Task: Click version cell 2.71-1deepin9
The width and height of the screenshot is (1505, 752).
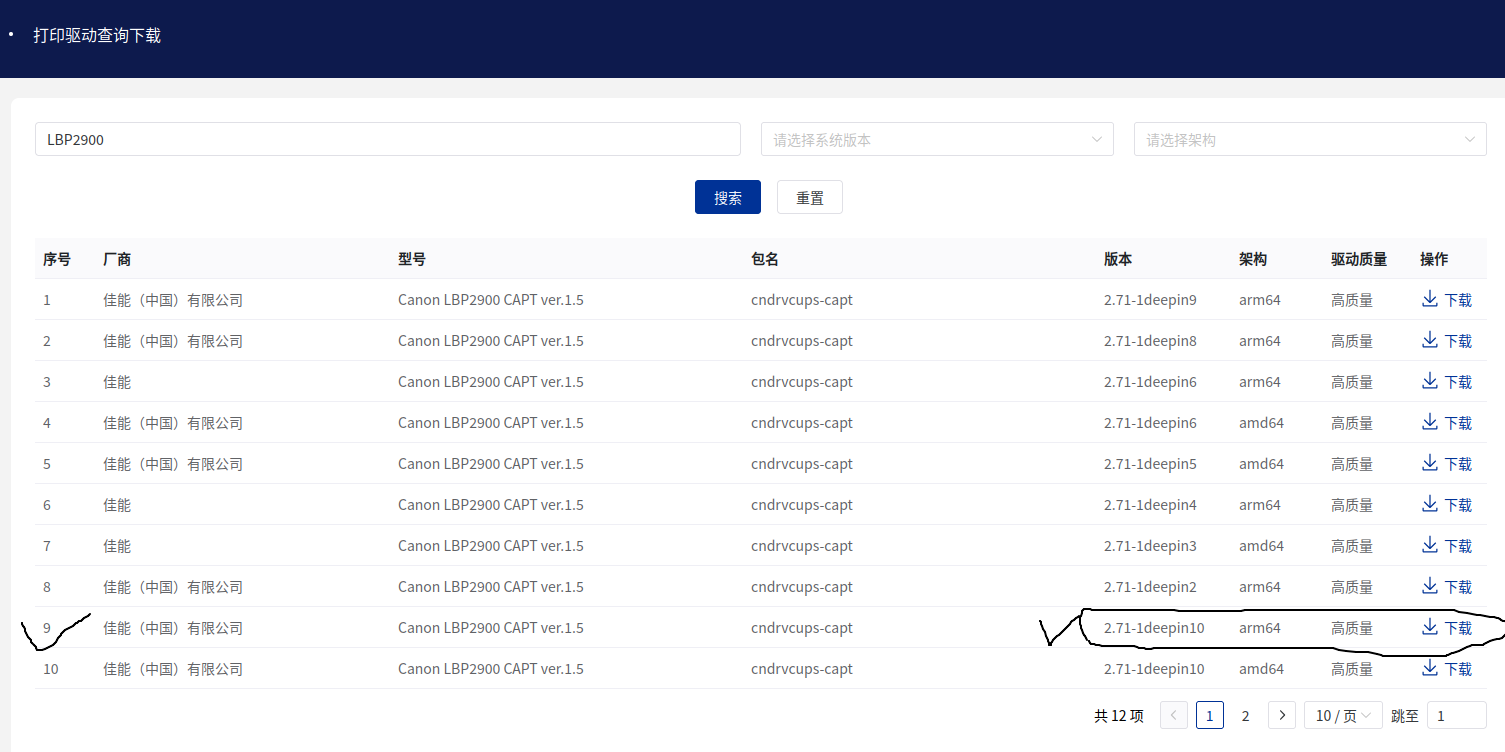Action: (x=1150, y=300)
